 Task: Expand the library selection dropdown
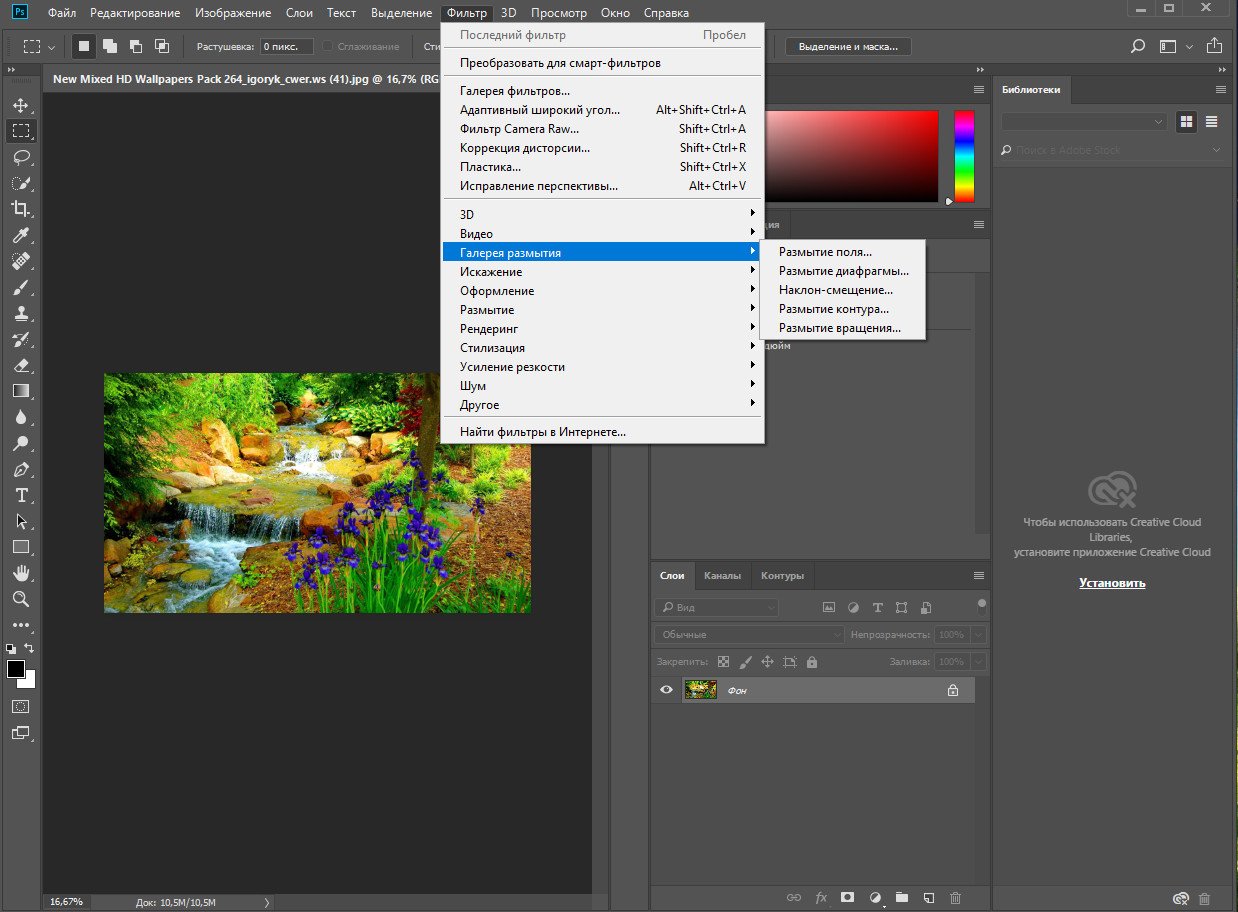coord(1084,121)
